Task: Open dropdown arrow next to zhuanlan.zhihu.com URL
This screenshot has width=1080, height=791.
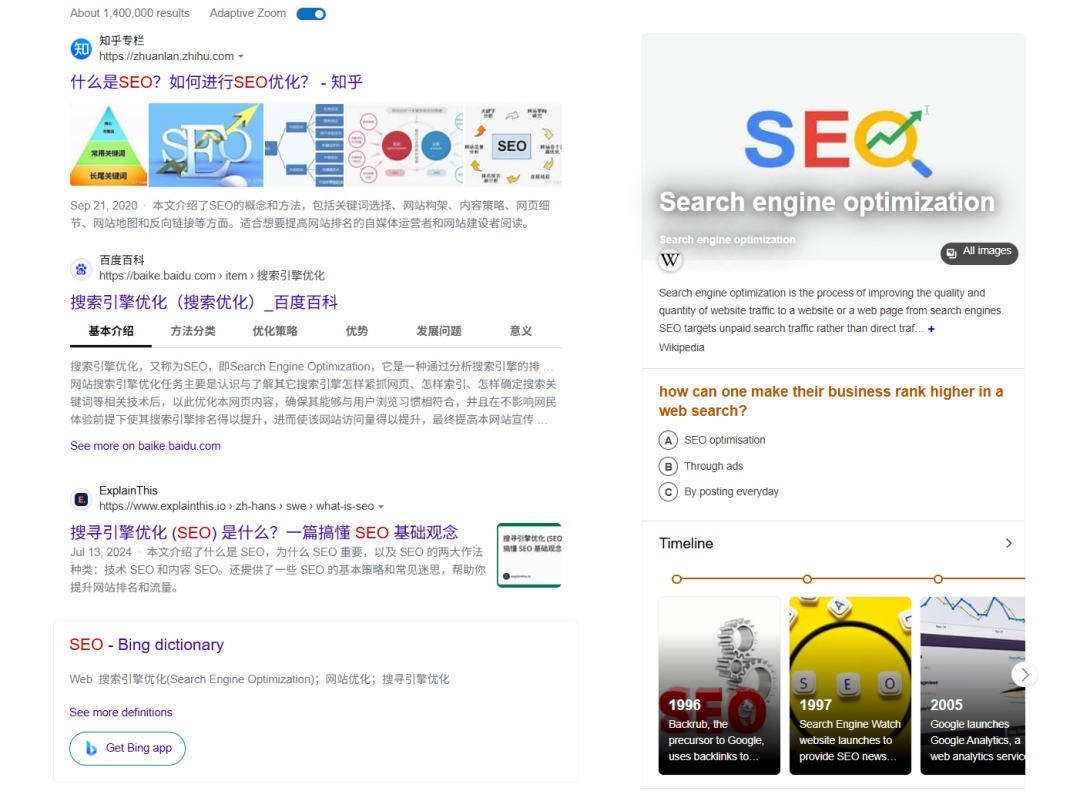Action: click(241, 57)
